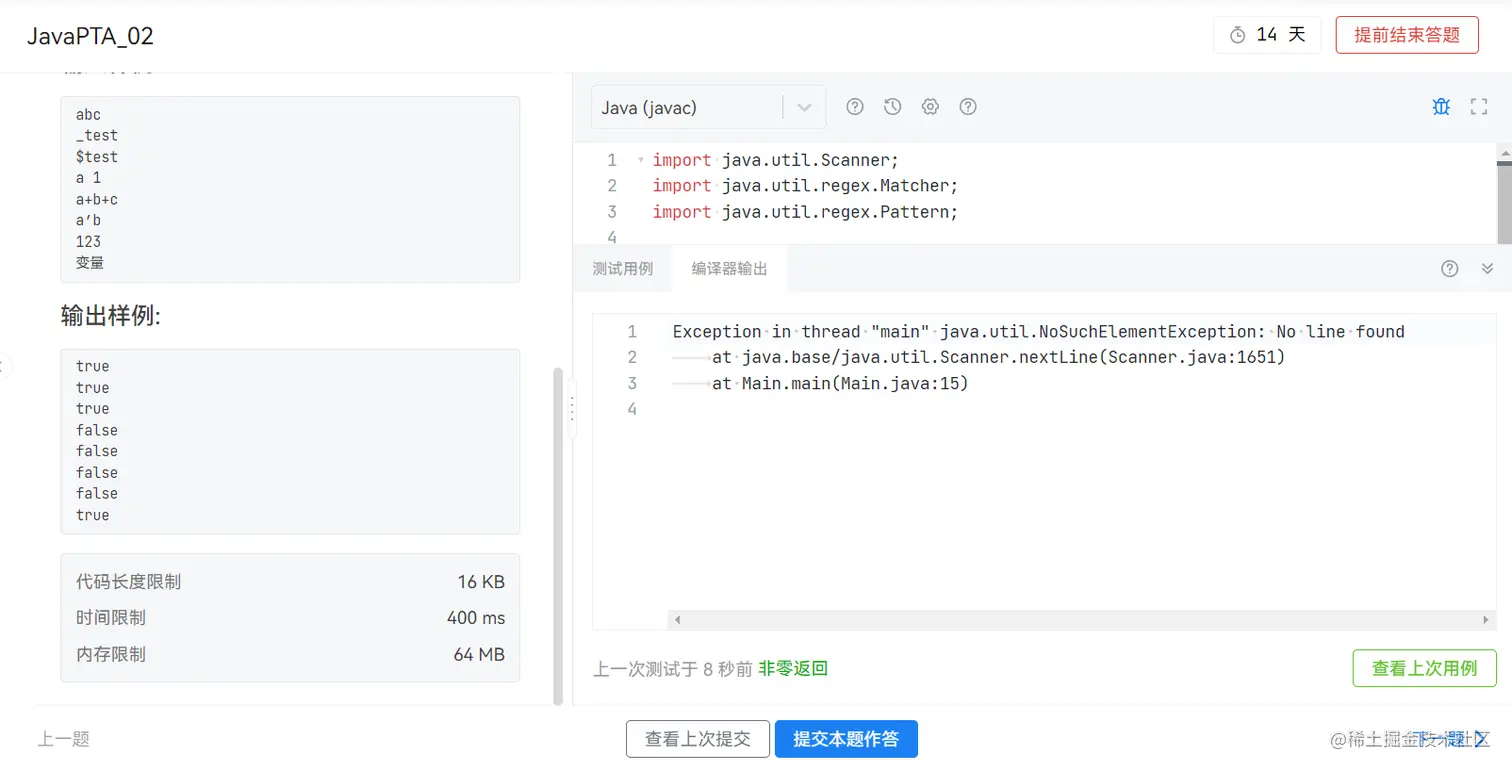Click output horizontal scrollbar right arrow
This screenshot has width=1512, height=771.
click(x=1486, y=620)
